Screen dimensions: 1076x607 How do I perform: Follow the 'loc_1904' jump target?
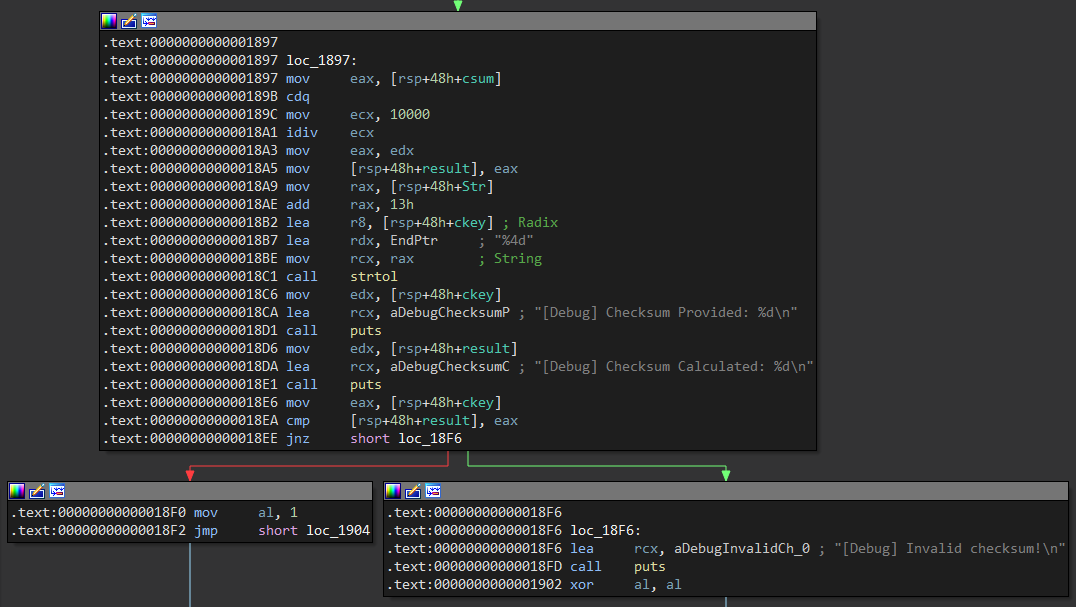point(338,530)
